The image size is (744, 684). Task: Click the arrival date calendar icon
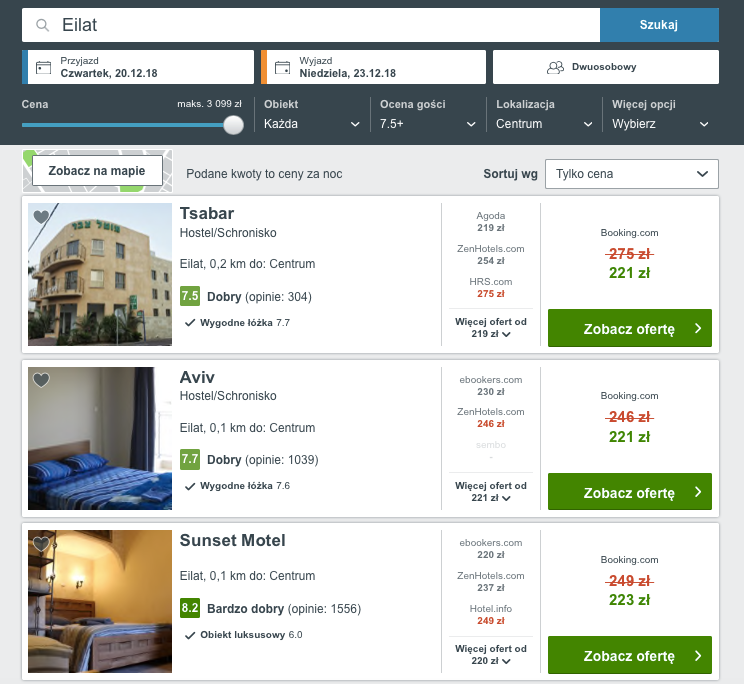pos(43,67)
